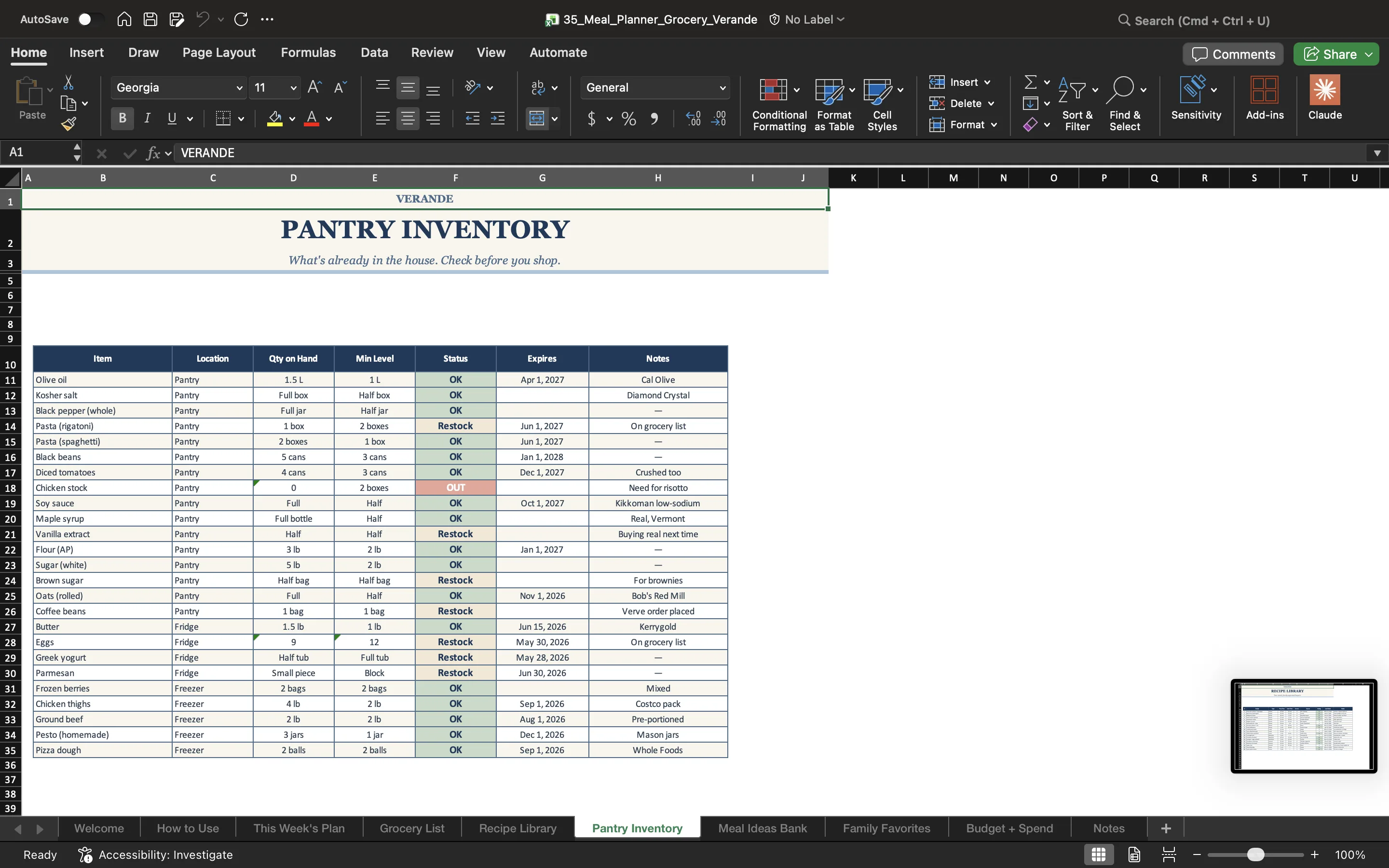Screen dimensions: 1389x868
Task: Switch to Page Layout view icon
Action: pos(1133,855)
